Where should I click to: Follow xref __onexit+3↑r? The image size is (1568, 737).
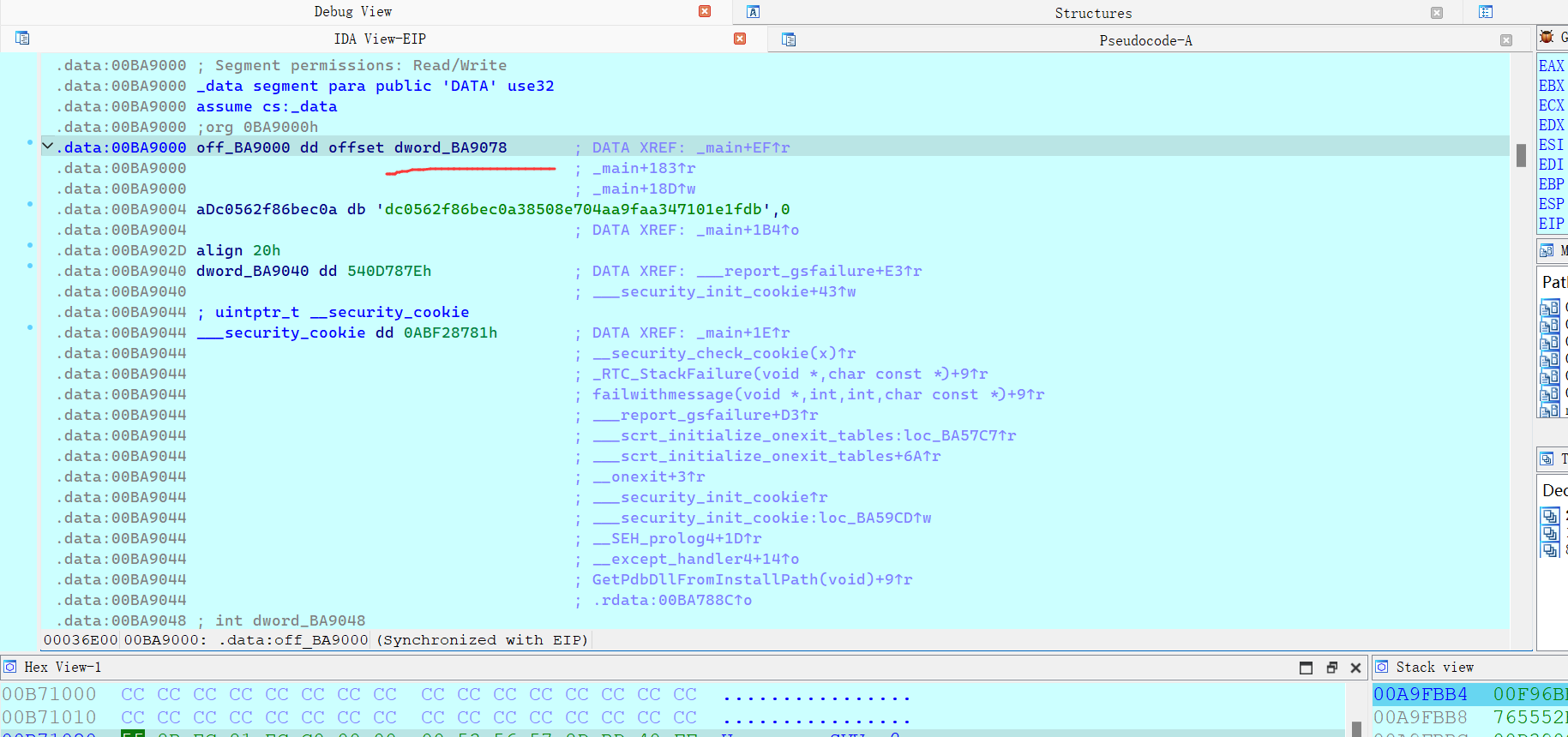point(649,476)
